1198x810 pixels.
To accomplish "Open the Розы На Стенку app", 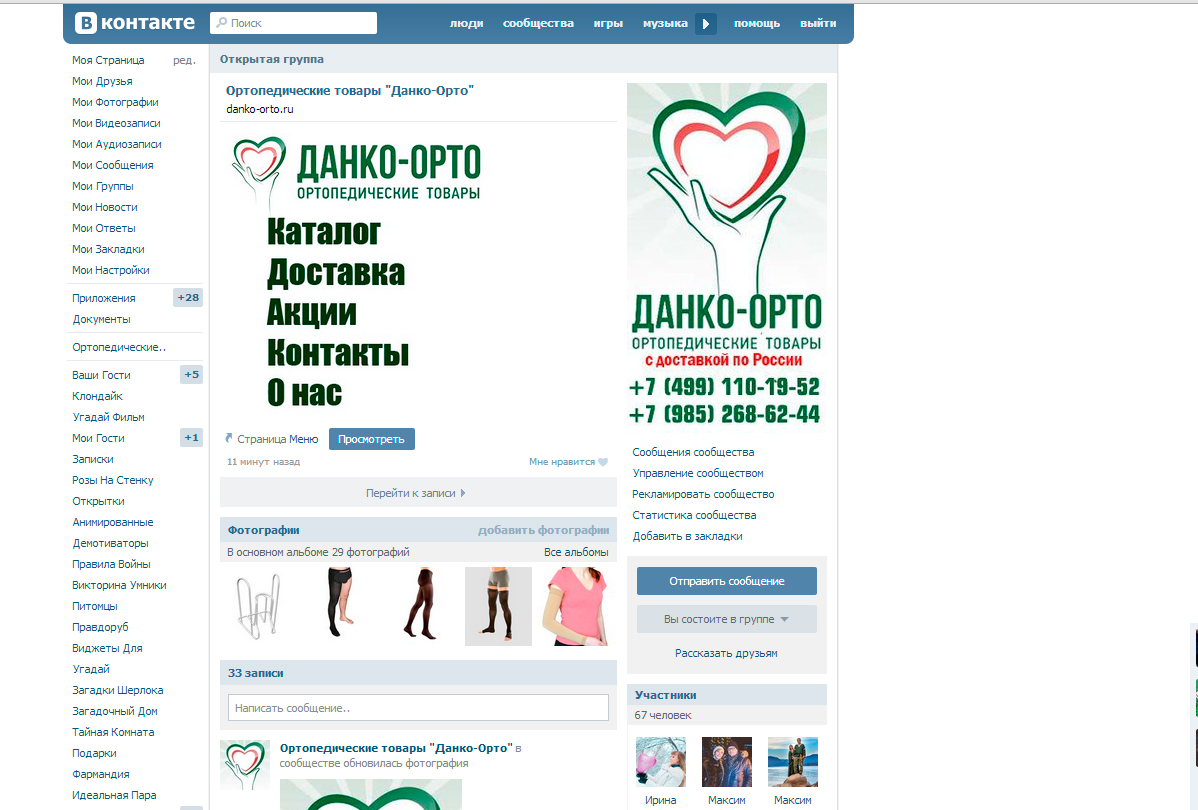I will click(113, 480).
